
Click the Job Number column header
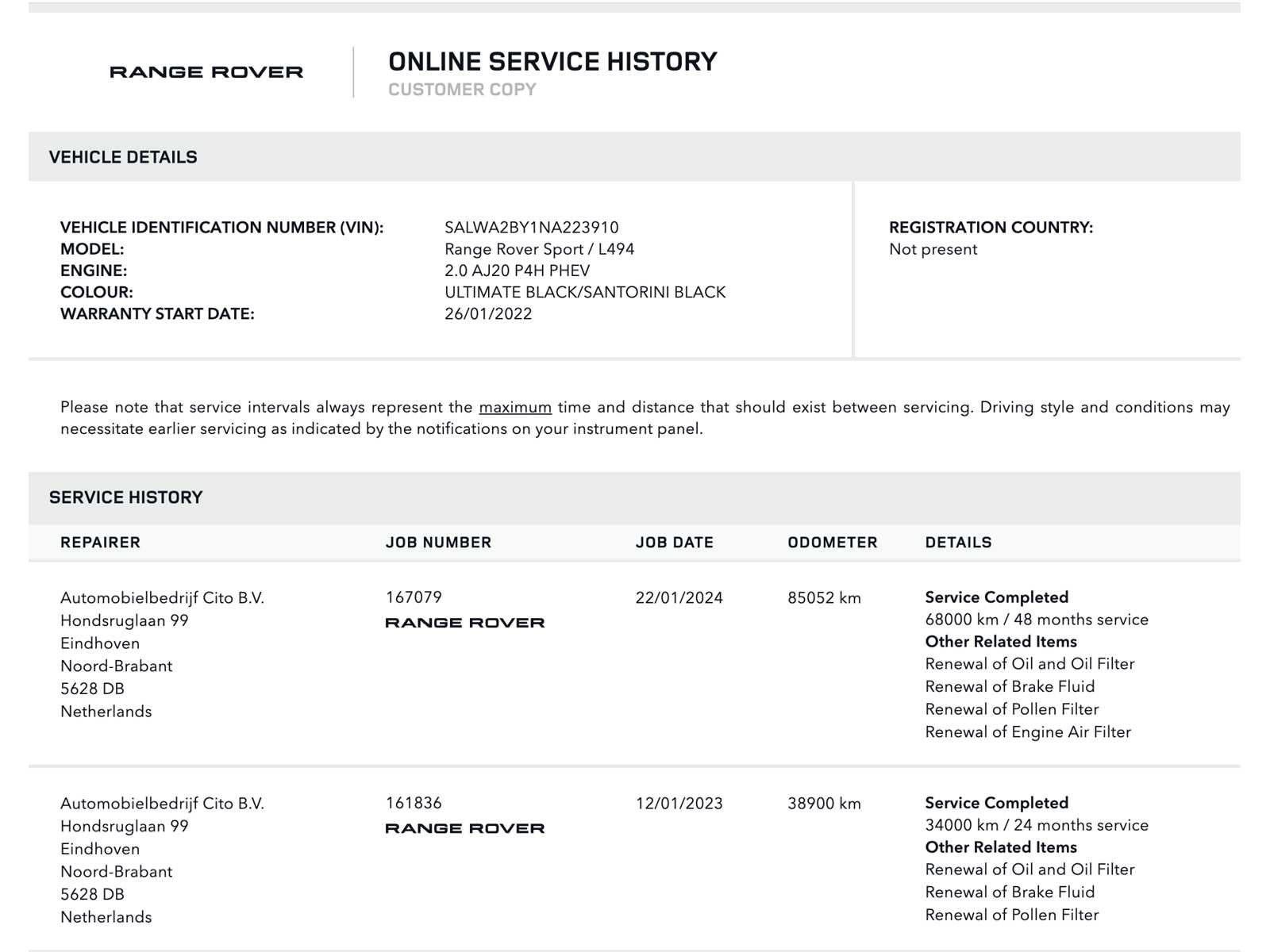tap(438, 543)
